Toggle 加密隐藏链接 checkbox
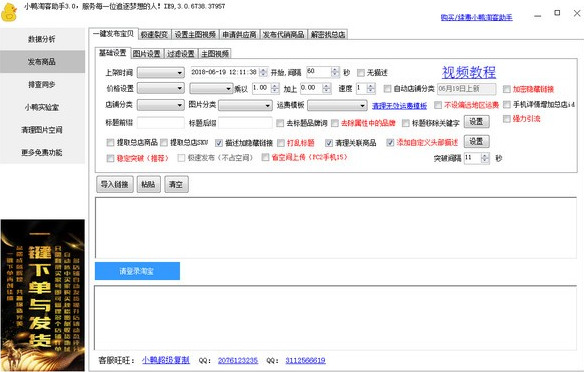 (x=507, y=89)
